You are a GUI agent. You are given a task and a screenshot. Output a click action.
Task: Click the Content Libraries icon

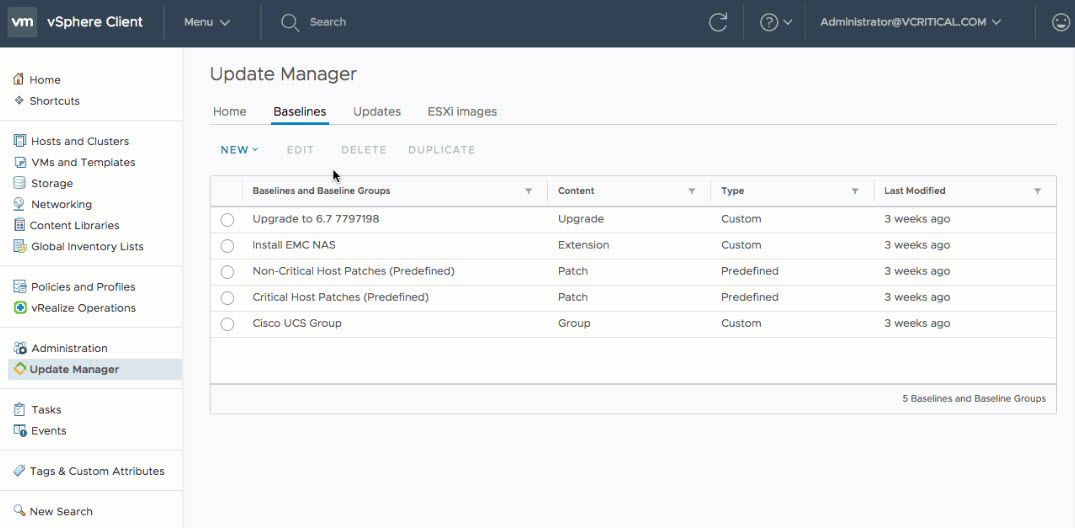tap(19, 225)
